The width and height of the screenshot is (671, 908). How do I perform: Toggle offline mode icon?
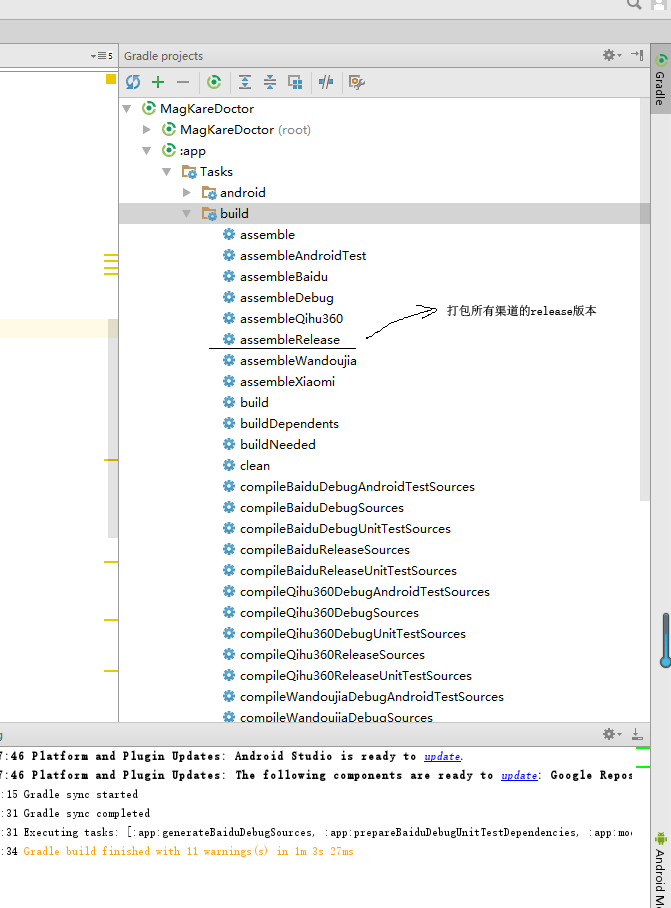pos(326,82)
